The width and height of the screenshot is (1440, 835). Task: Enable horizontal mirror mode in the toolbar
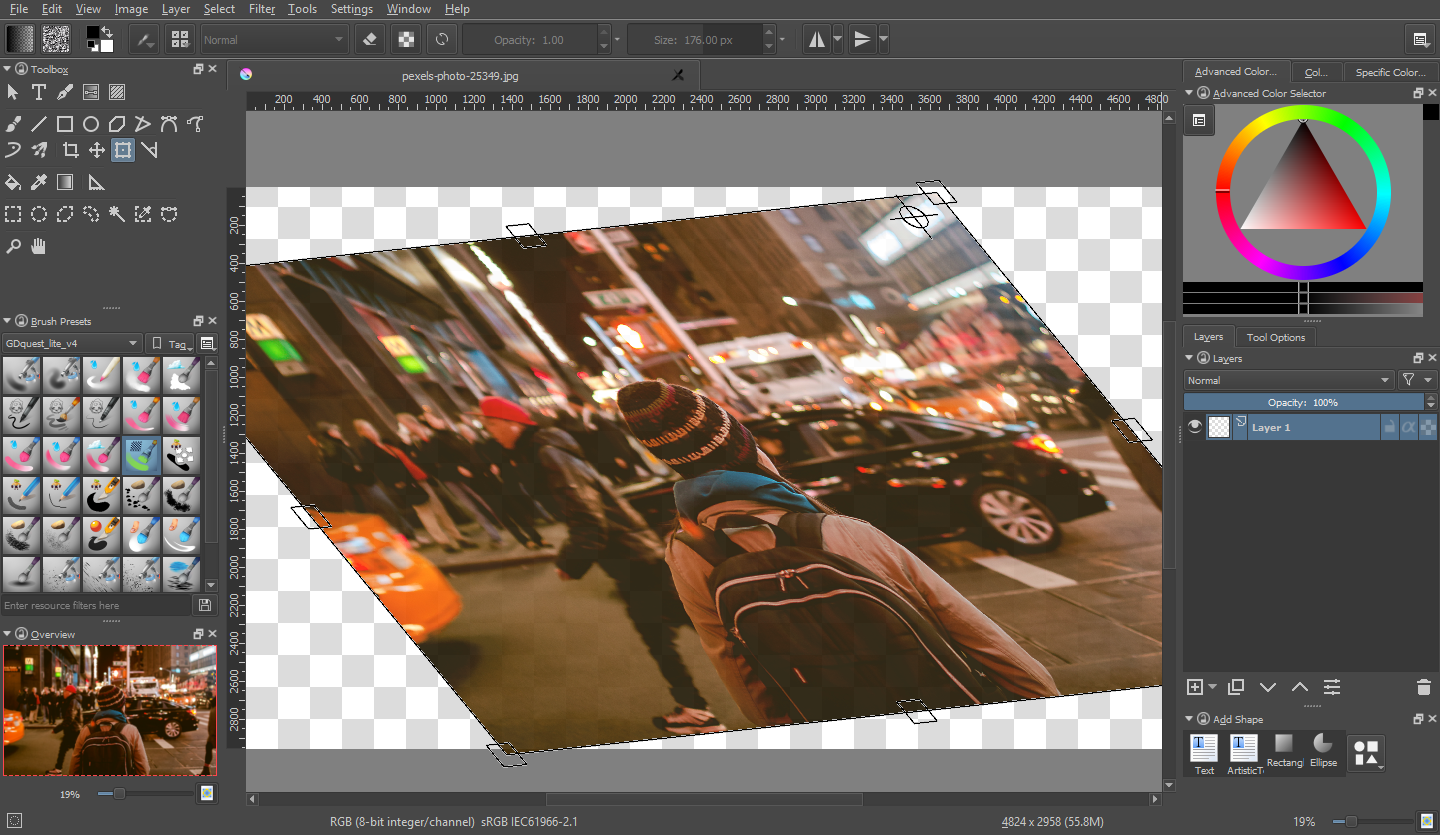click(817, 39)
